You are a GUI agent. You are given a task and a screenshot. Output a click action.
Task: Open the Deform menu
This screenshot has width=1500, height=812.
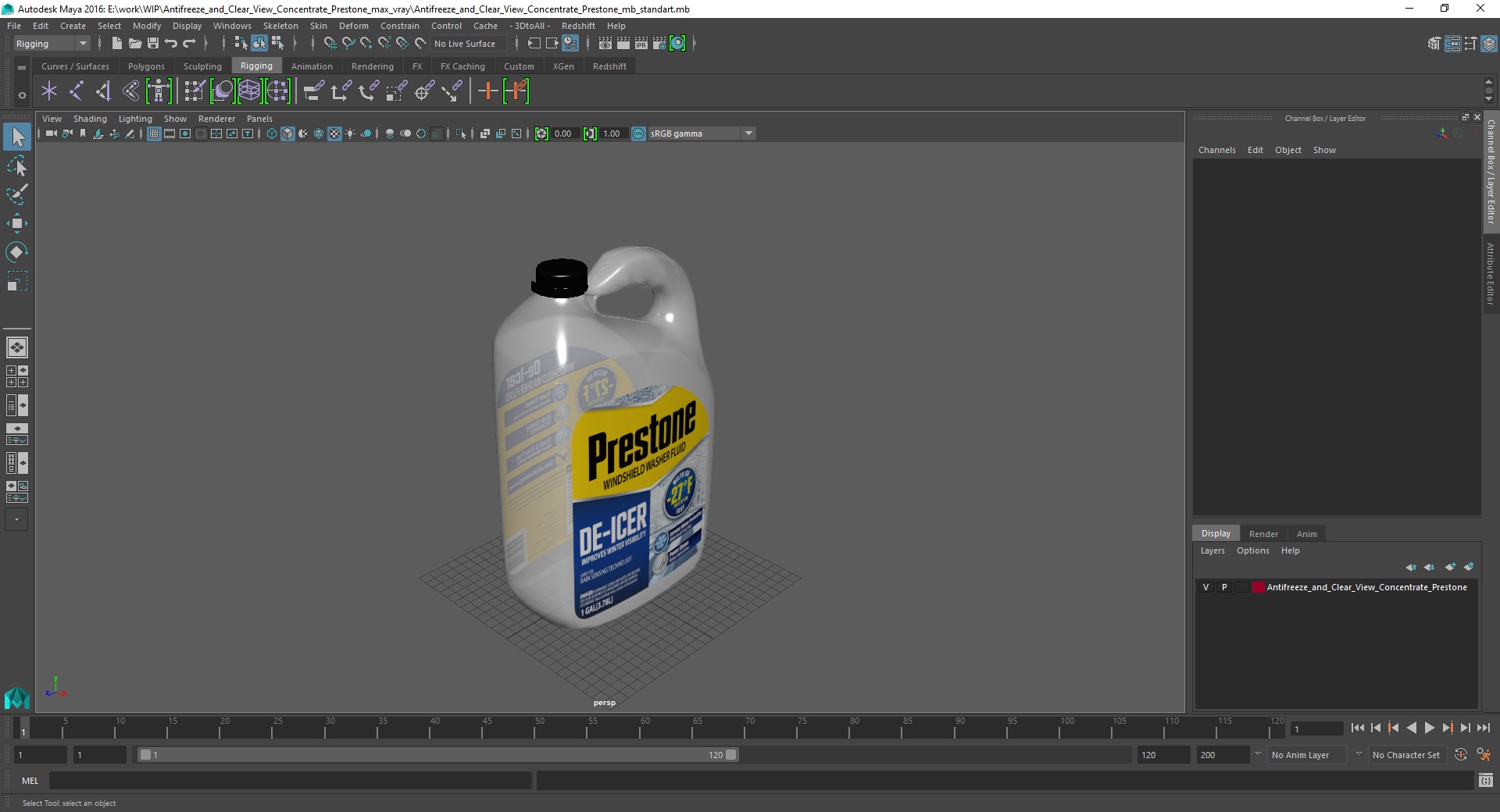tap(353, 26)
